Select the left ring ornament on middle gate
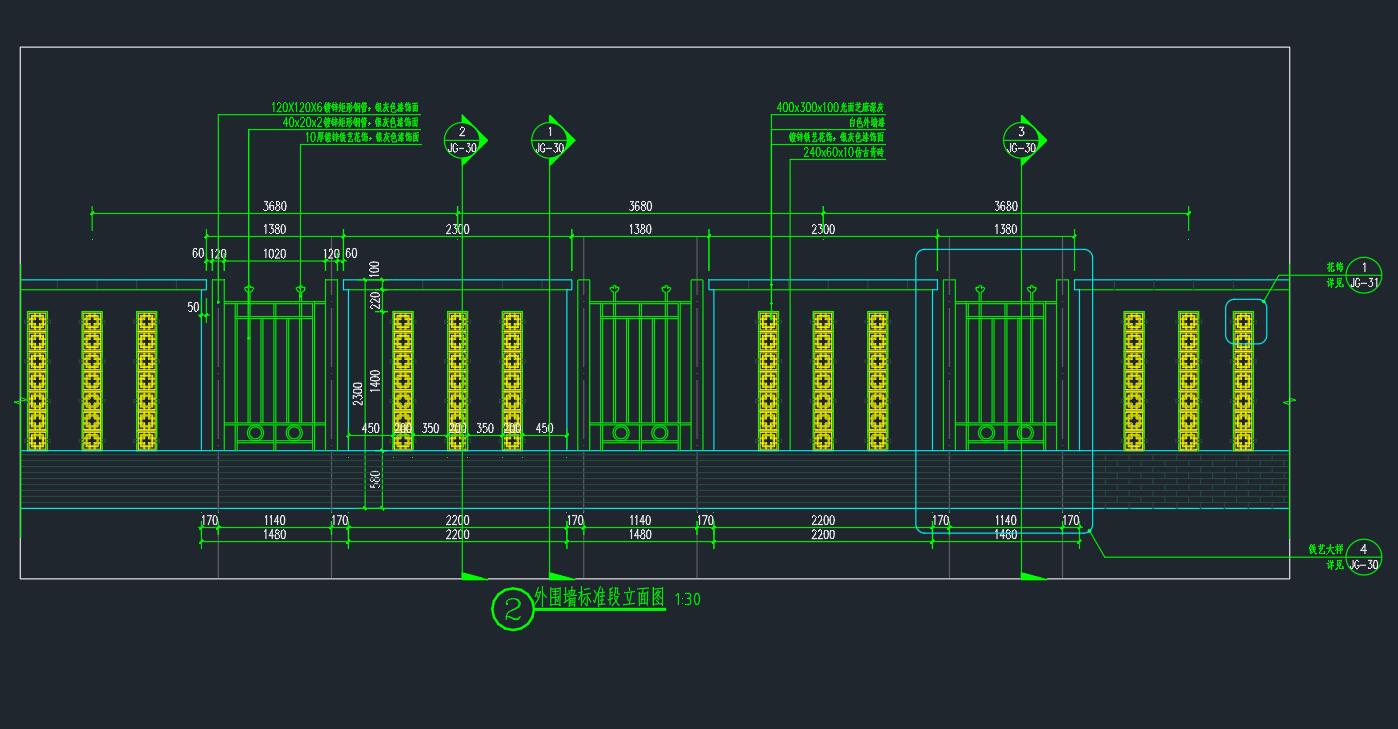The image size is (1398, 729). click(x=621, y=433)
